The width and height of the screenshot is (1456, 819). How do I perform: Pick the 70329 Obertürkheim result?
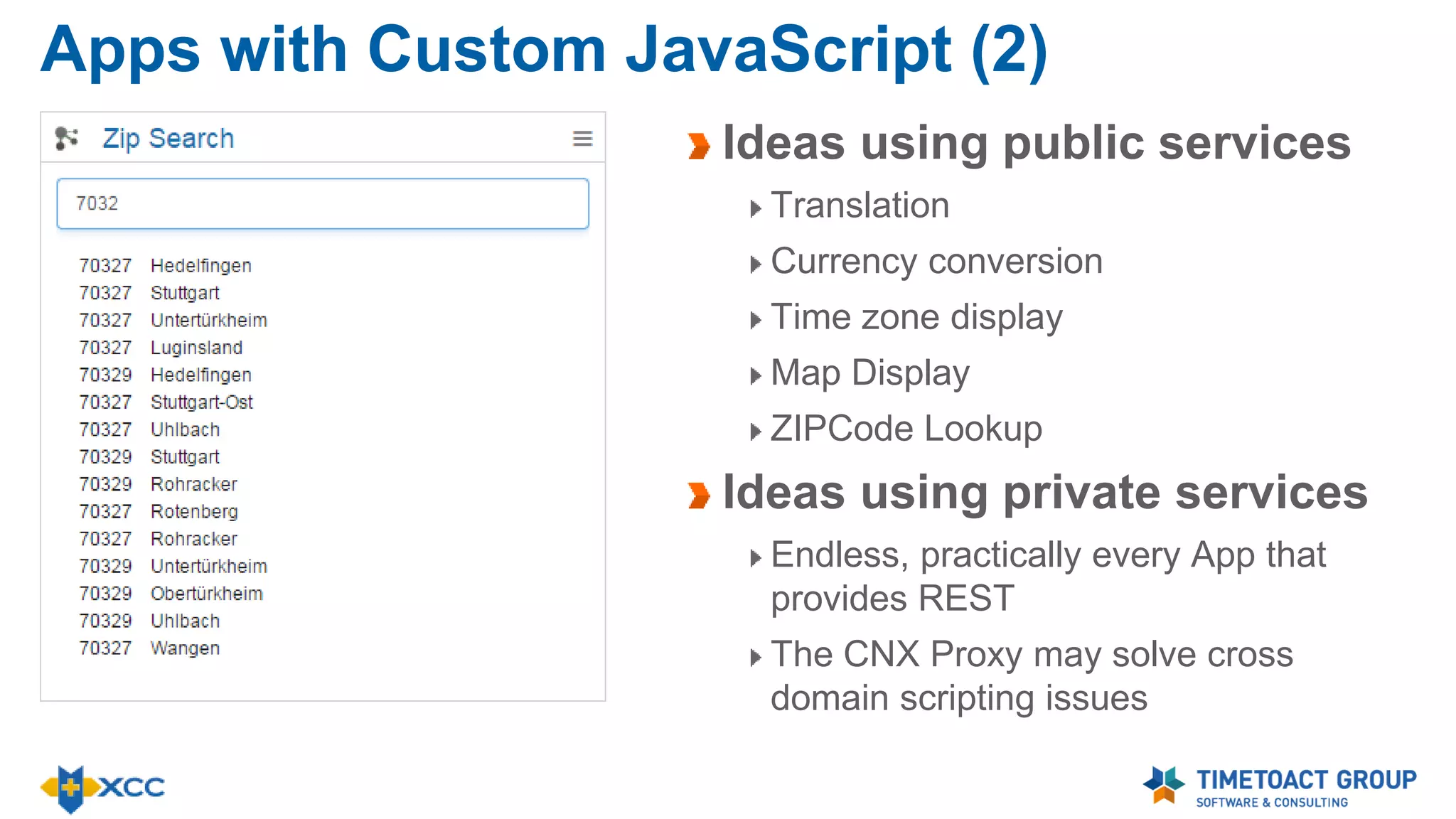click(171, 594)
